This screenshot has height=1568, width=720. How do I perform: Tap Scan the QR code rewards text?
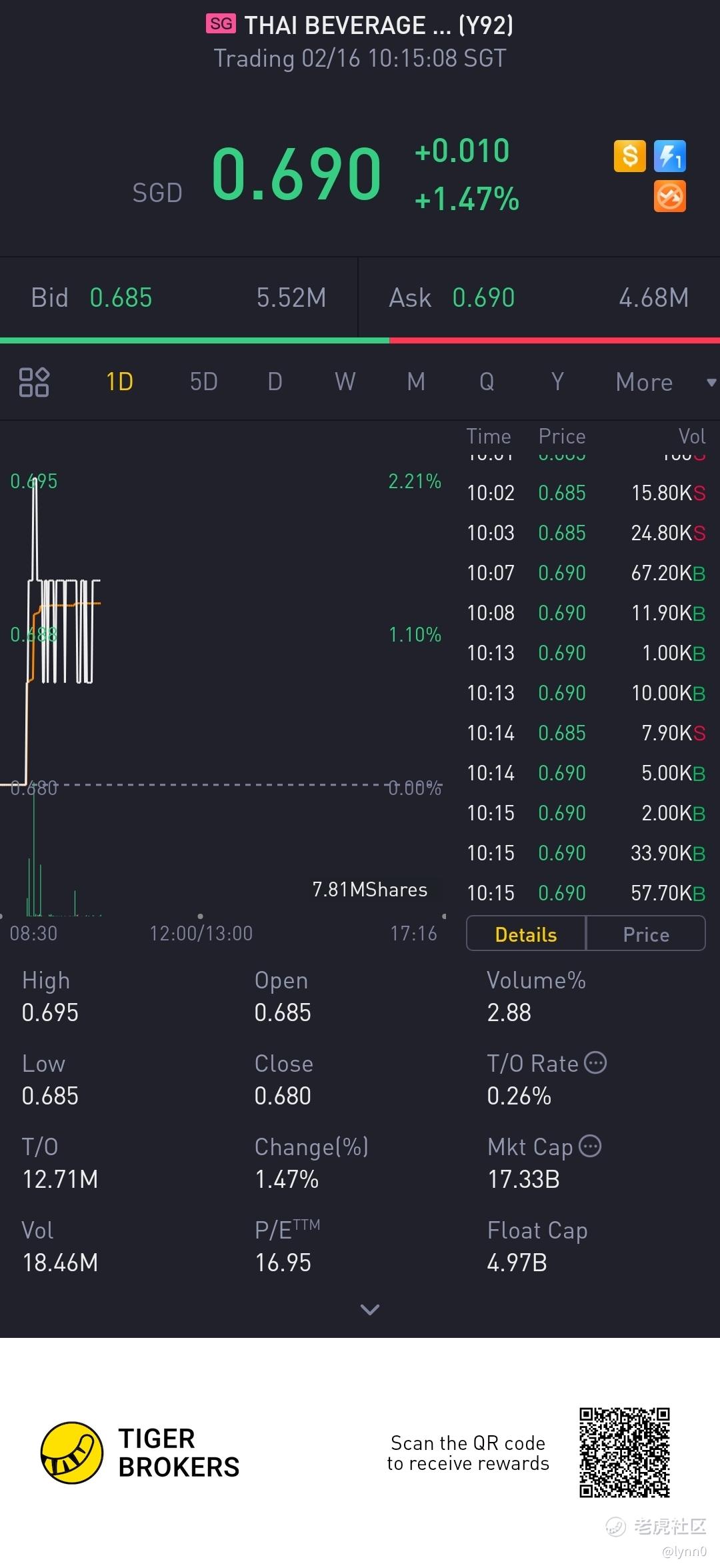[x=468, y=1453]
